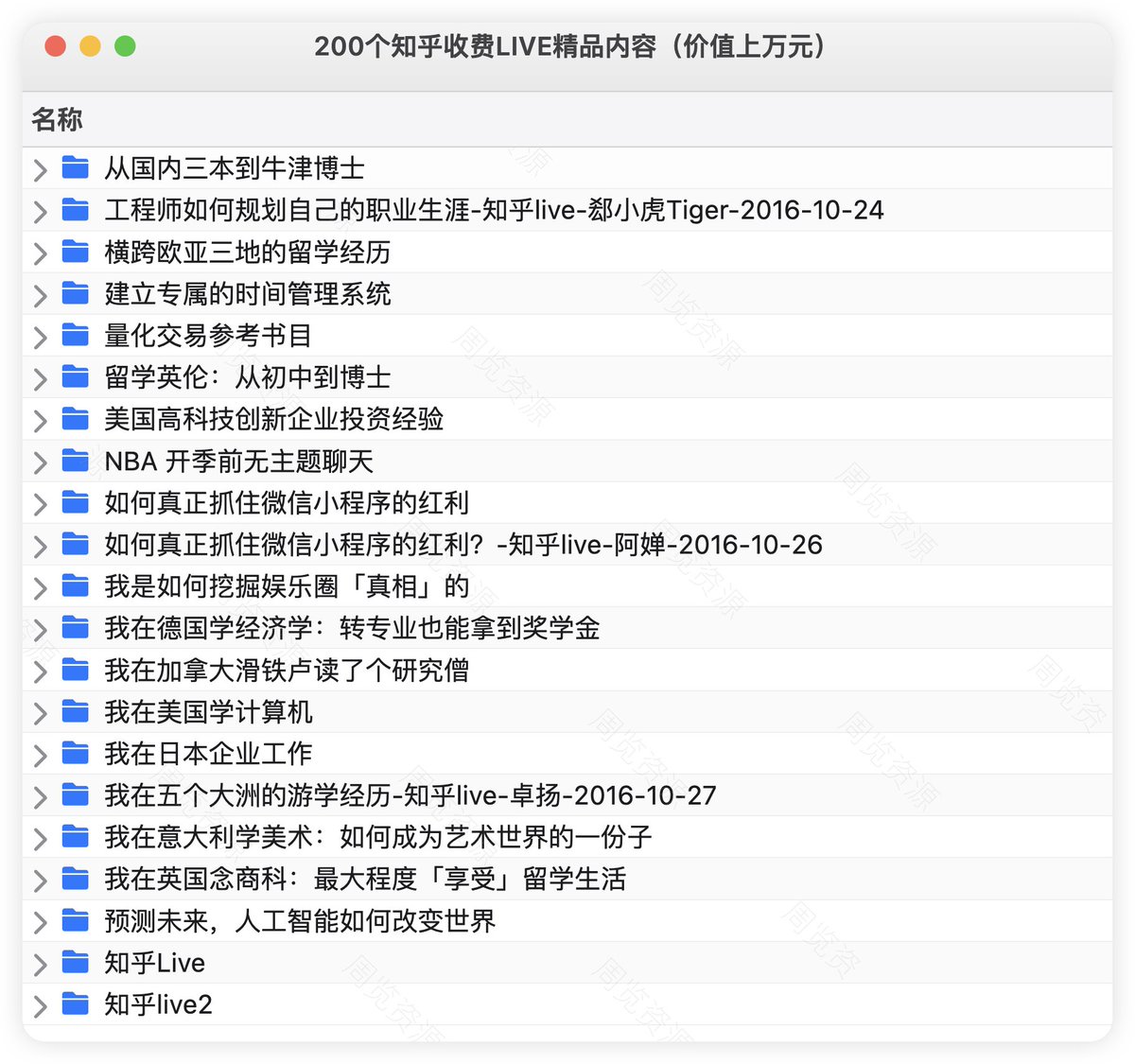The image size is (1135, 1064).
Task: Click folder icon for 预测未来，人工智能如何改变世界
Action: (76, 920)
